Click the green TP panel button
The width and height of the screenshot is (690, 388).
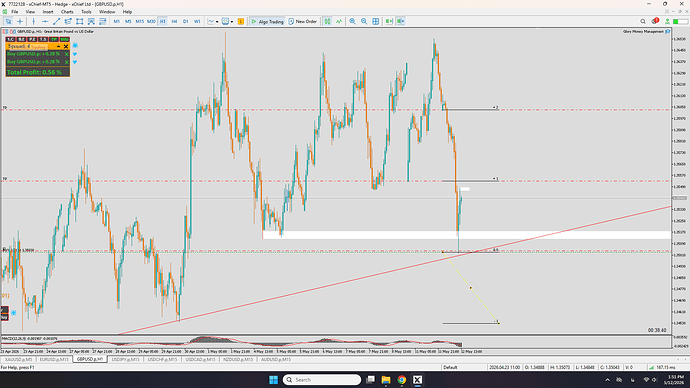[53, 39]
